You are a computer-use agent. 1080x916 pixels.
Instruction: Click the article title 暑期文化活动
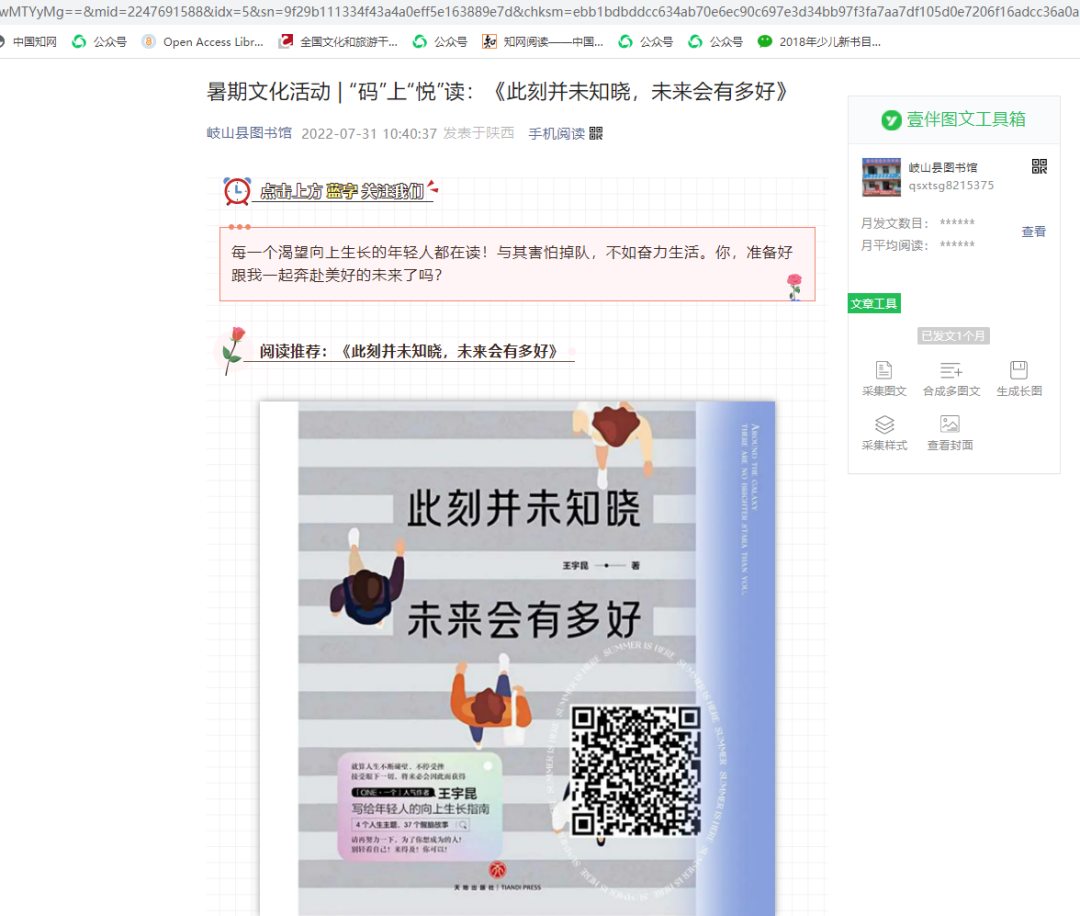(497, 92)
